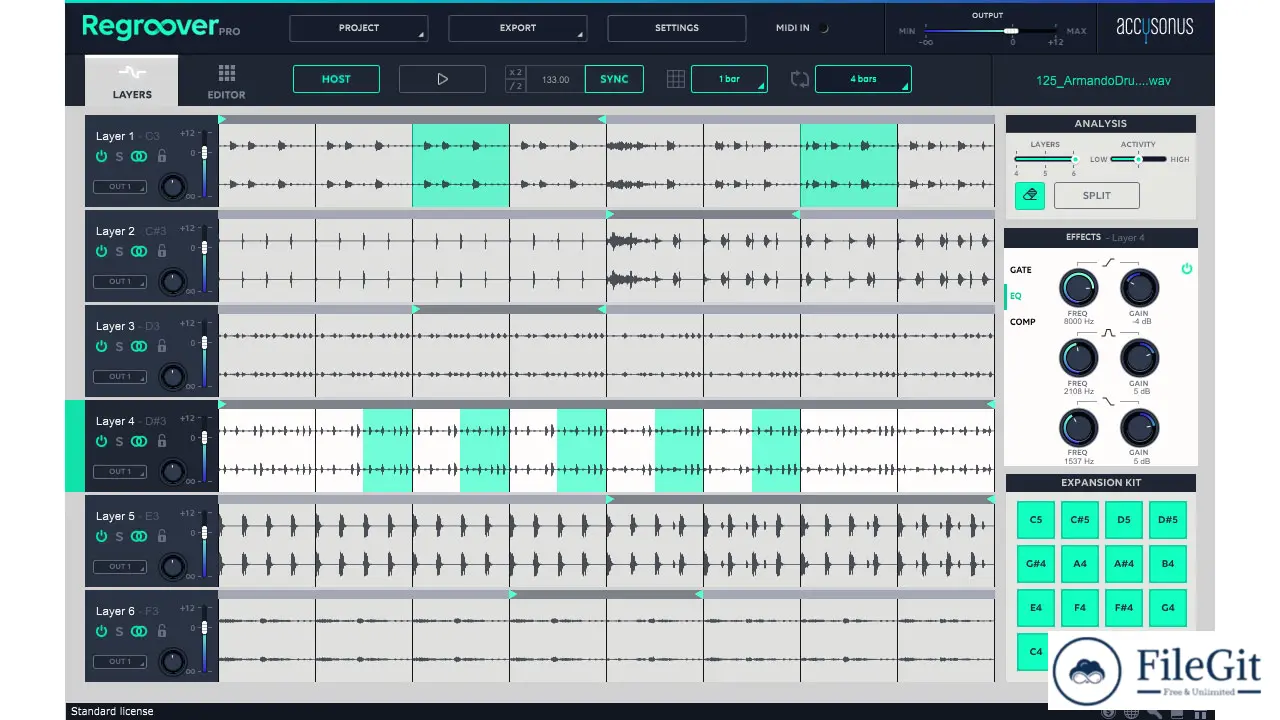Lock Layer 2 with the padlock icon
The height and width of the screenshot is (720, 1280).
pos(161,251)
